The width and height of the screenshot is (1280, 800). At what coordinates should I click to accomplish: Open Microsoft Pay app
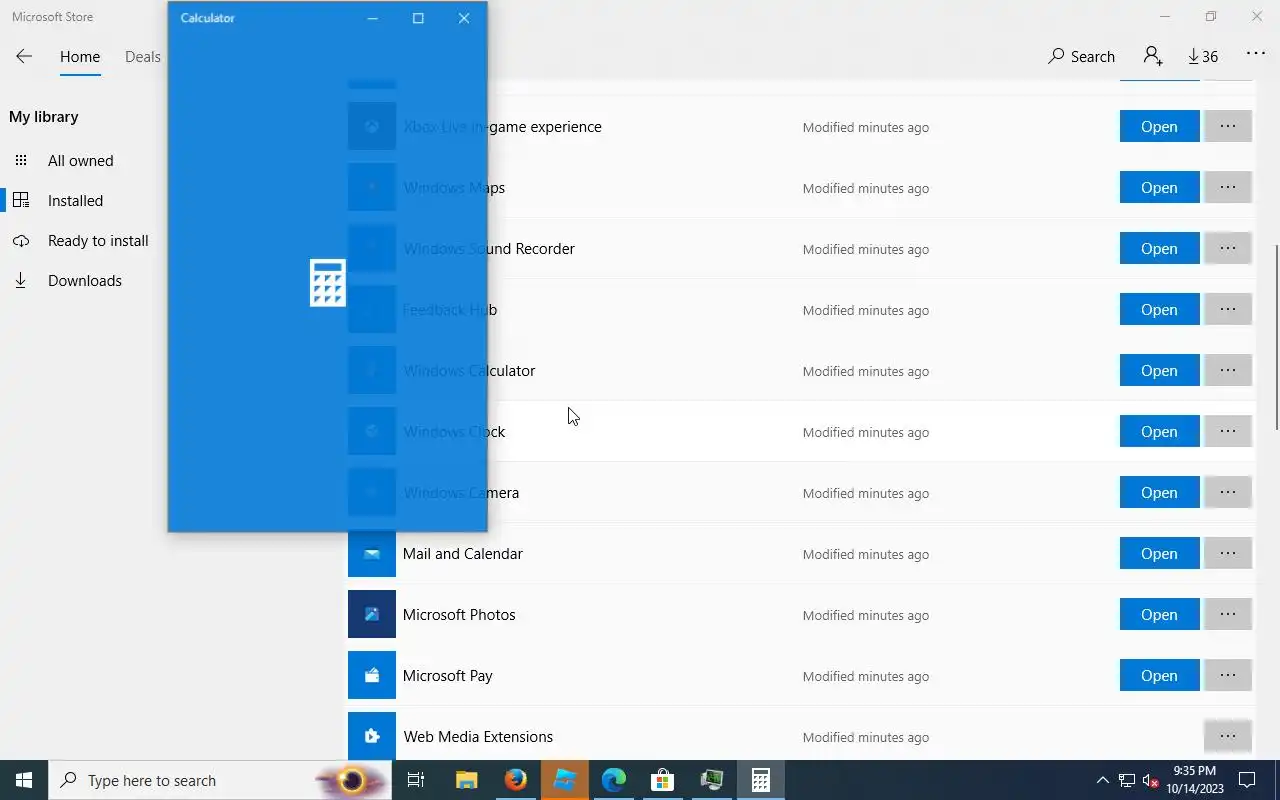click(1159, 675)
